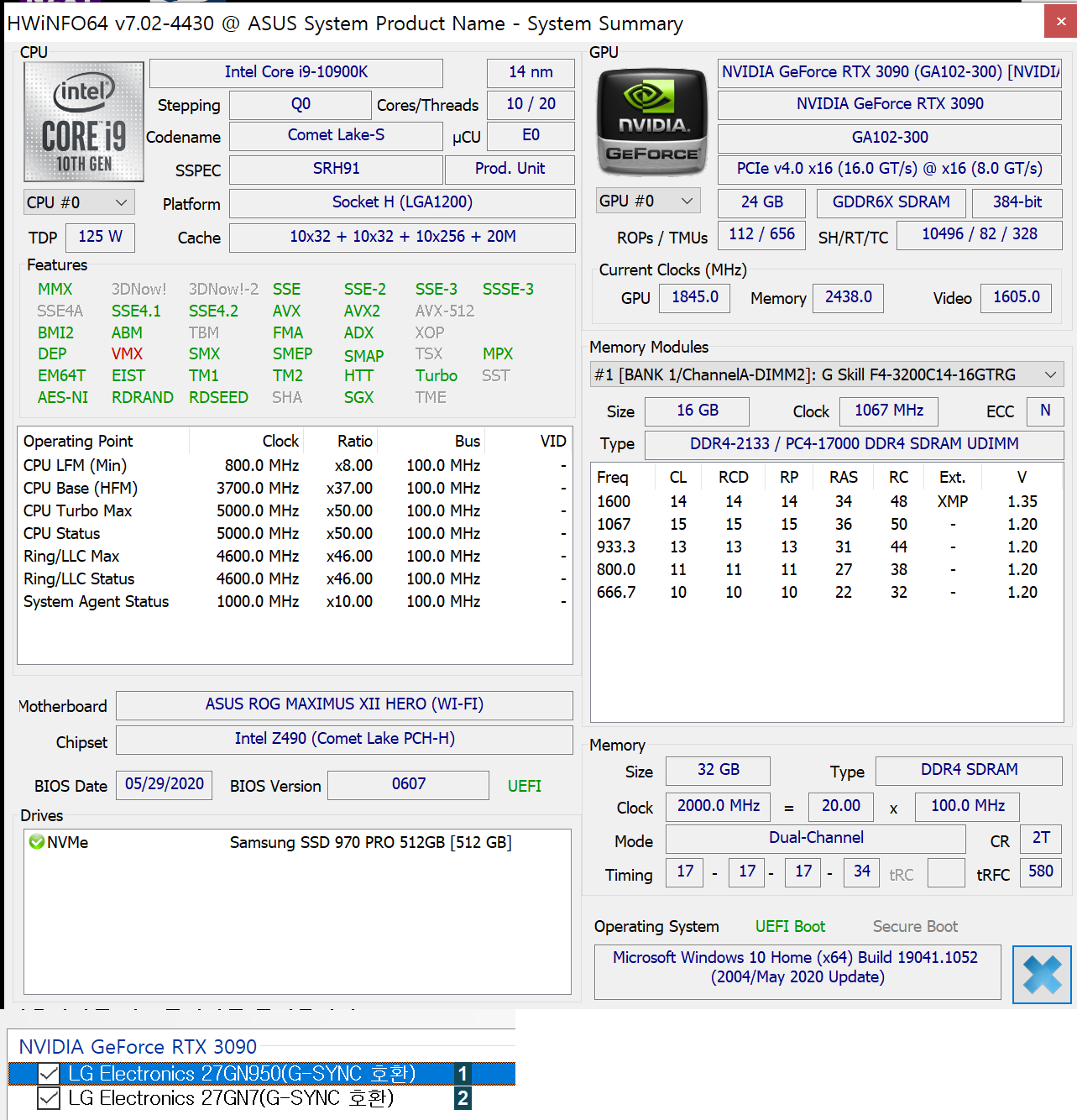Click the total memory 32 GB field
Viewport: 1077px width, 1120px height.
[718, 770]
